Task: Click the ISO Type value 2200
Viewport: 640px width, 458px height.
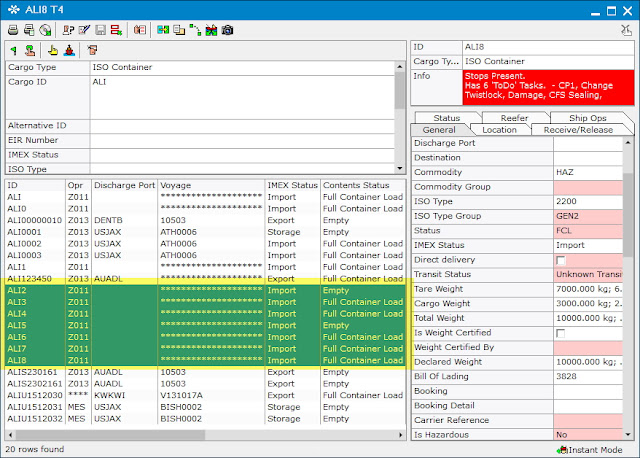Action: (588, 202)
